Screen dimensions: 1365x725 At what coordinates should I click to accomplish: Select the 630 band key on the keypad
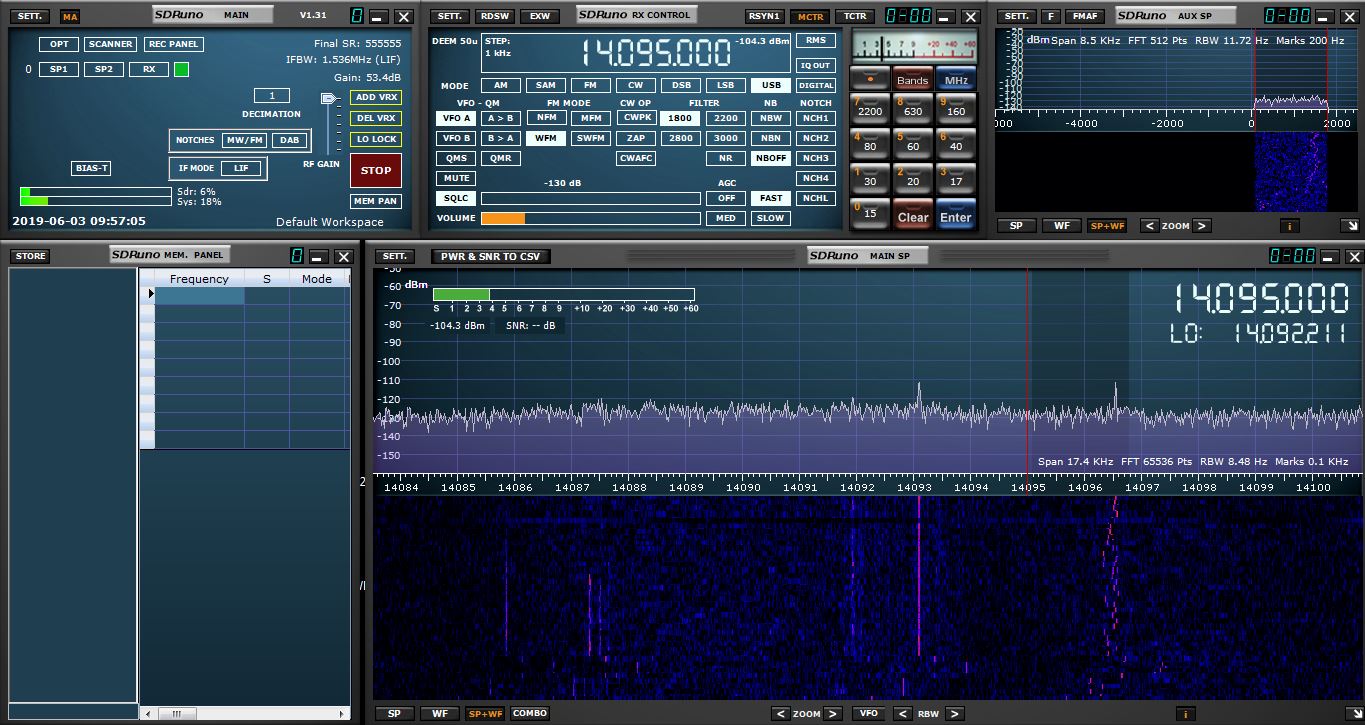[912, 107]
